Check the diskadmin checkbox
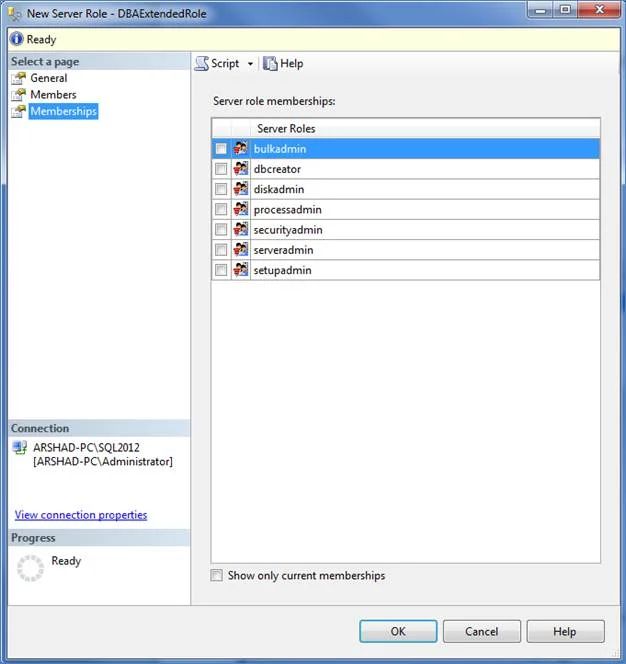The height and width of the screenshot is (664, 626). point(221,189)
